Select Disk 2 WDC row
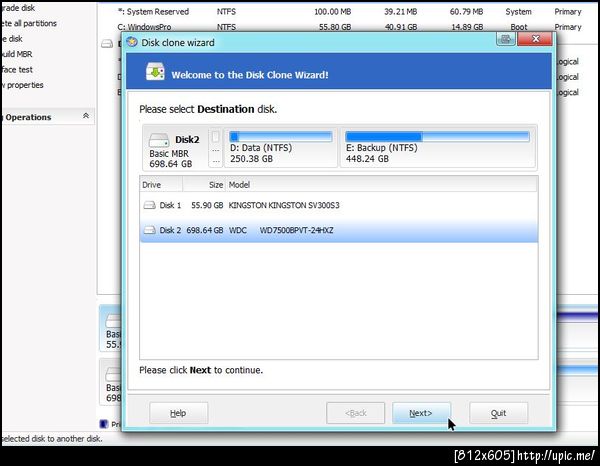600x466 pixels. click(339, 230)
